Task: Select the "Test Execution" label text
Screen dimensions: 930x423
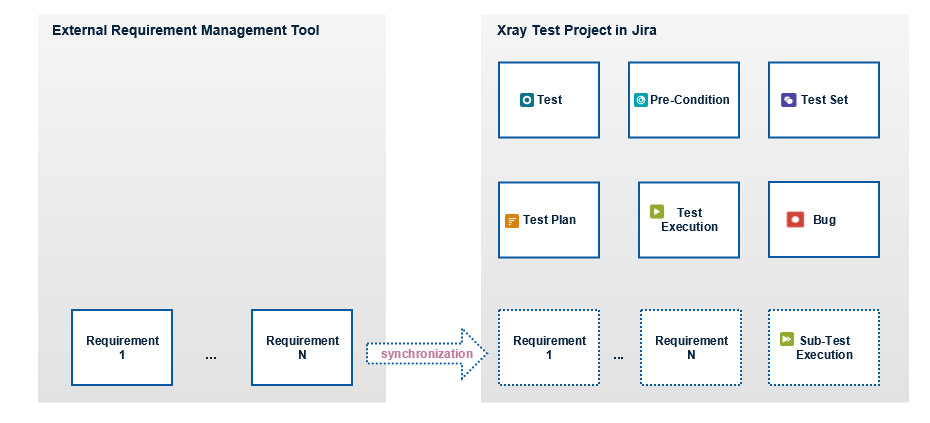Action: (689, 220)
